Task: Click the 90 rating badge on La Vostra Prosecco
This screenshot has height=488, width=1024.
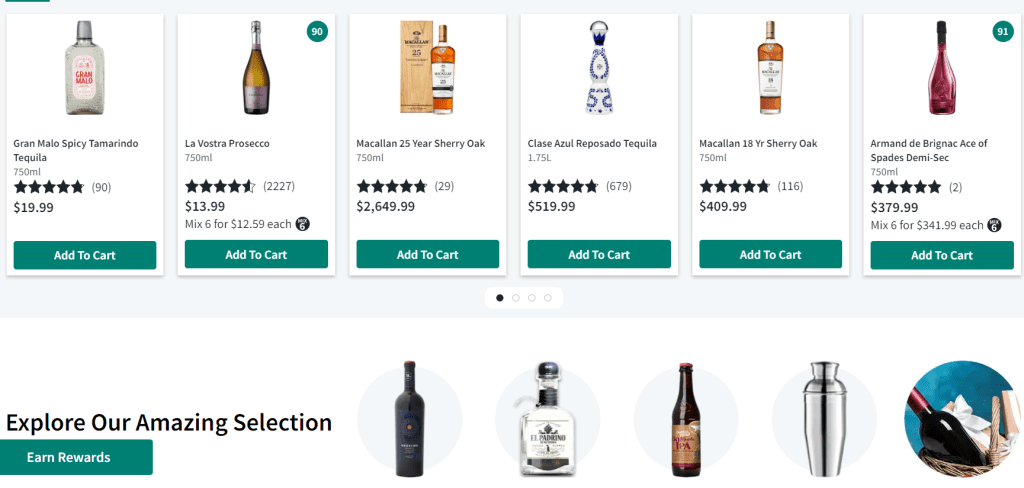Action: [x=317, y=32]
